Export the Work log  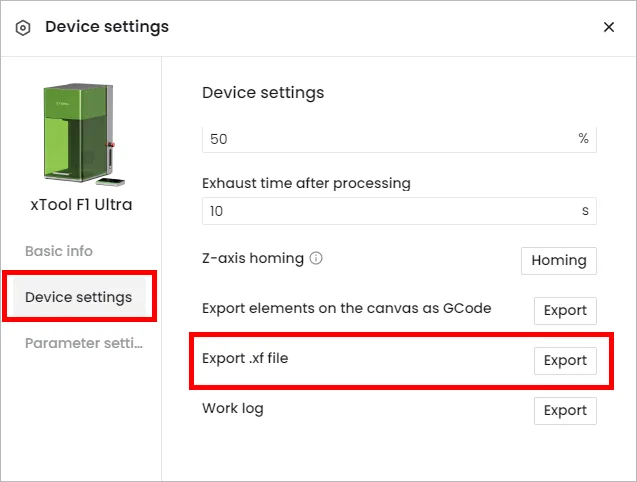(x=565, y=410)
